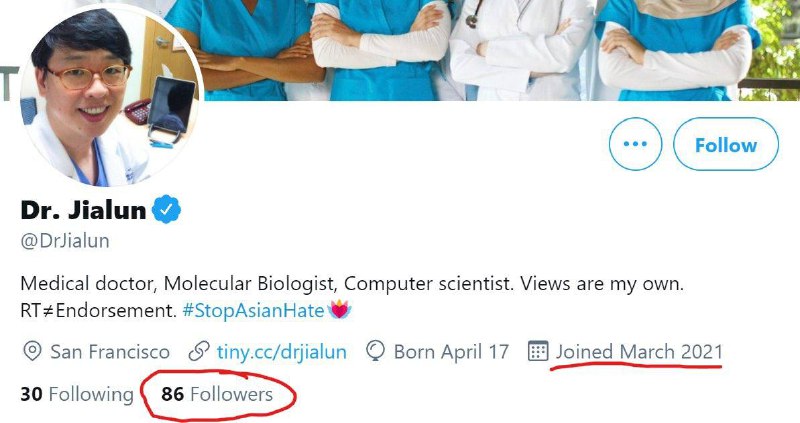This screenshot has width=800, height=423.
Task: Click the calendar icon beside Joined
Action: [x=538, y=352]
